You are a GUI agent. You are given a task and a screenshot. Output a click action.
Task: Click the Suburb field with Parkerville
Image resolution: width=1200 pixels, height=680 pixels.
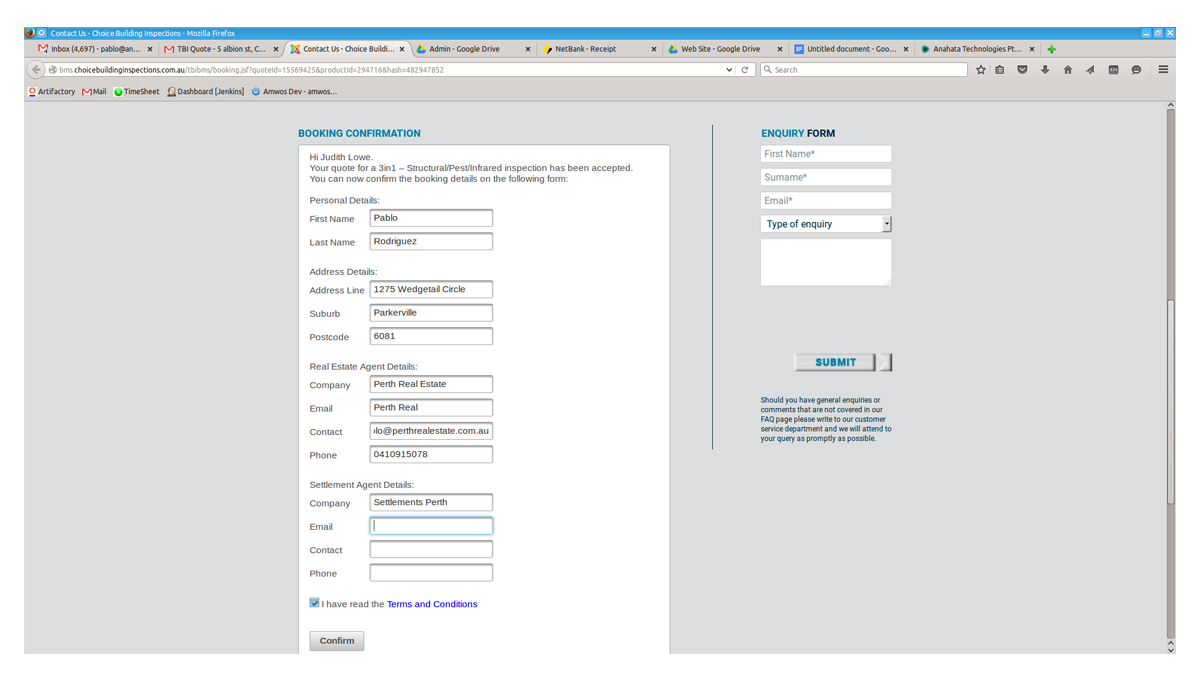pos(431,313)
